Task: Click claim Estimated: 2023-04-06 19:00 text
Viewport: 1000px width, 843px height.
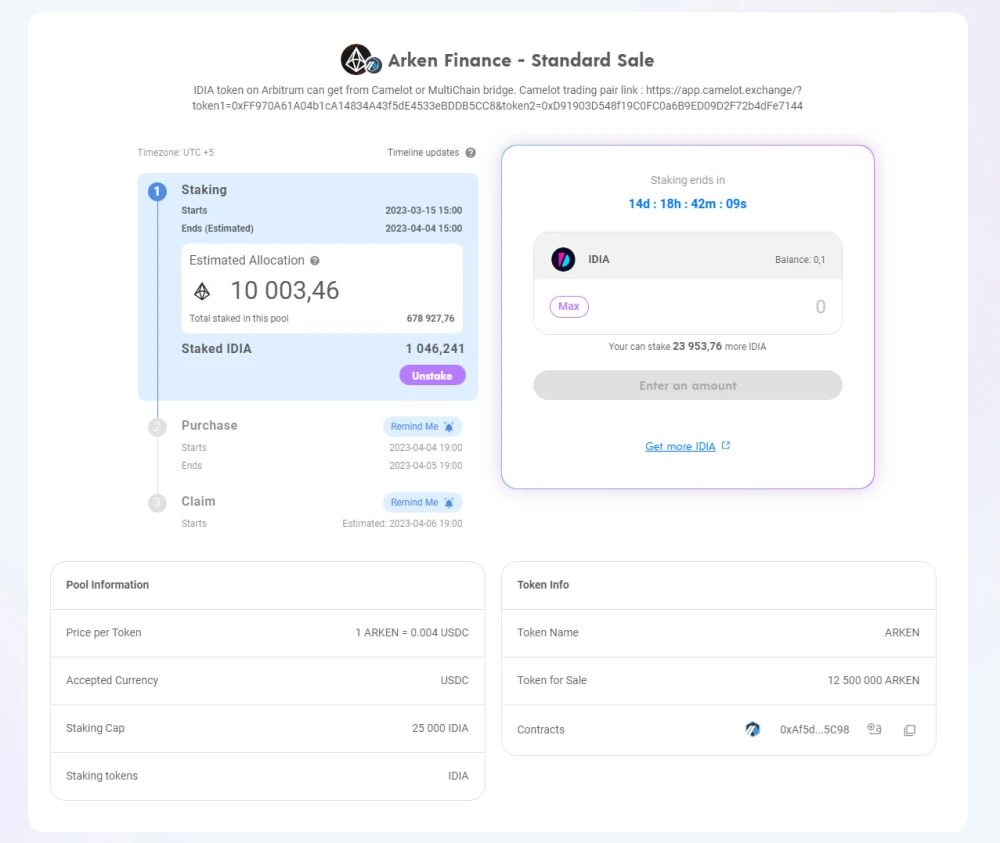Action: (x=402, y=524)
